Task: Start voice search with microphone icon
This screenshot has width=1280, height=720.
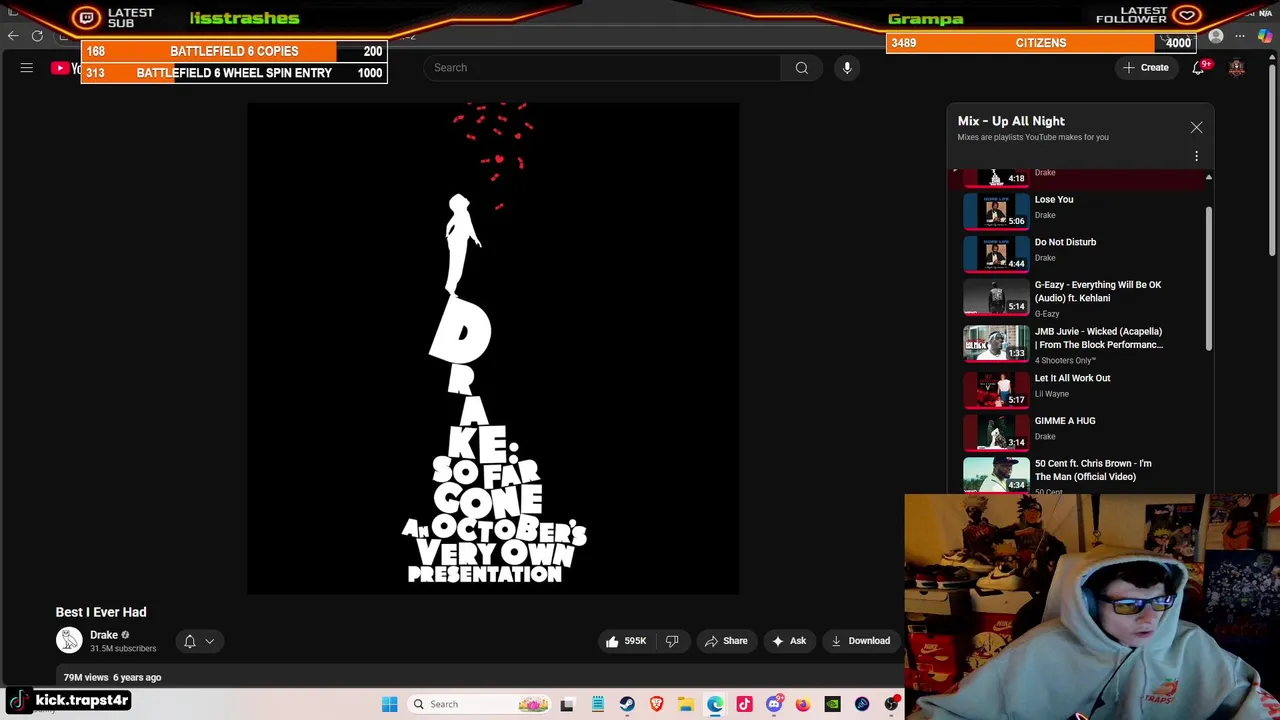Action: point(847,68)
